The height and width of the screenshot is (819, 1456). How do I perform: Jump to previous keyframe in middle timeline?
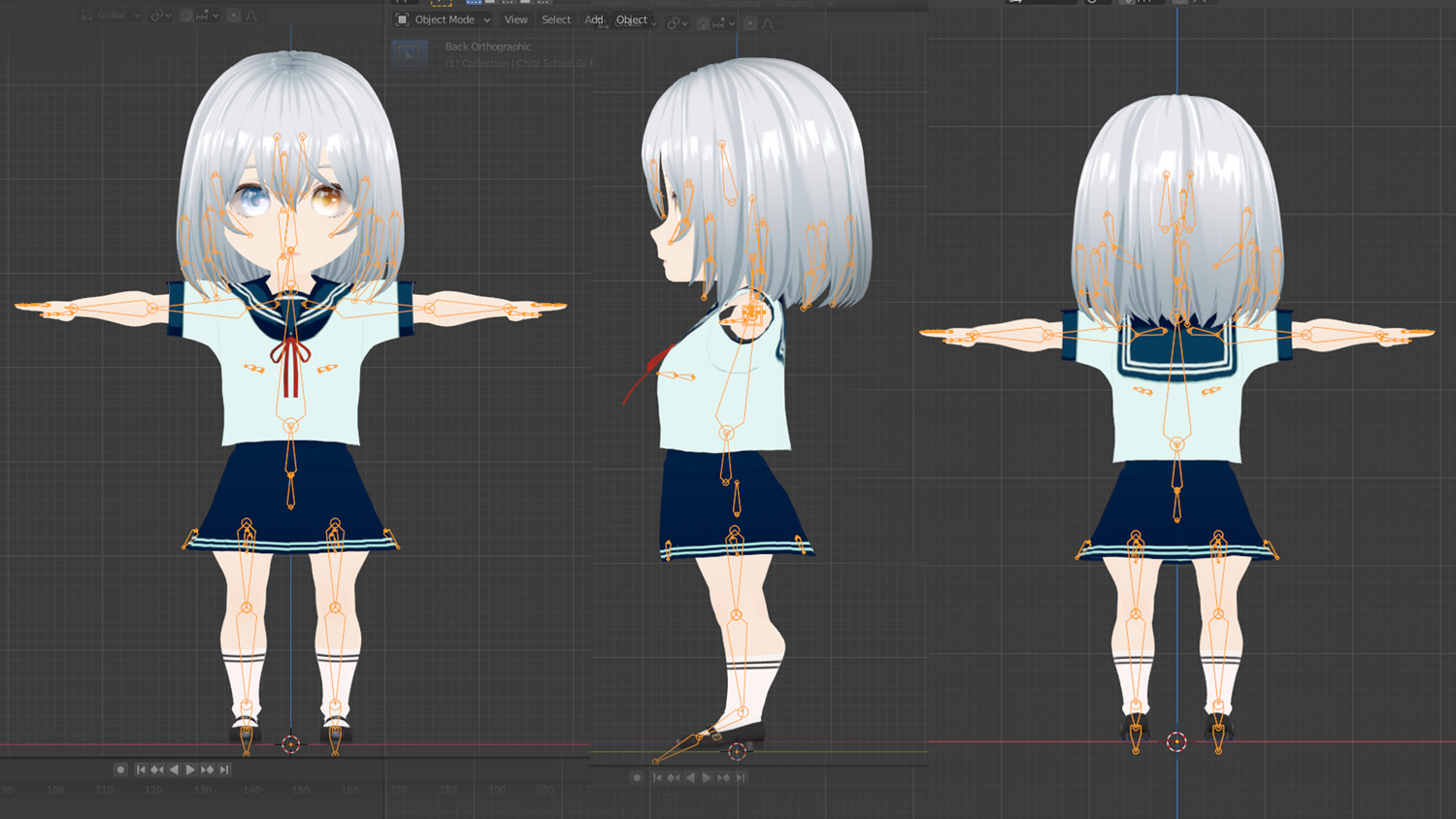coord(674,777)
